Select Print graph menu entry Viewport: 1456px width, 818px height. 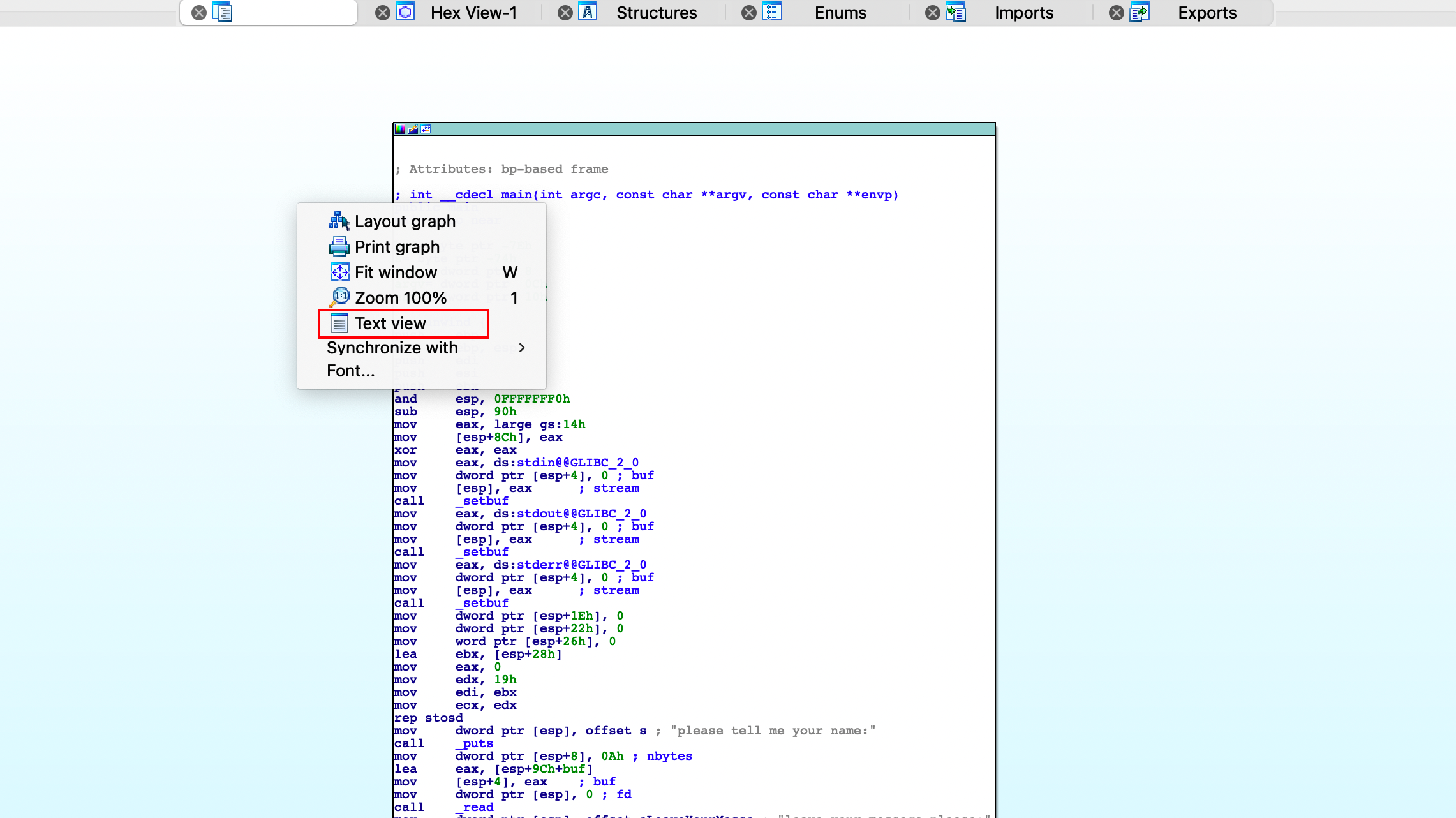[x=397, y=247]
